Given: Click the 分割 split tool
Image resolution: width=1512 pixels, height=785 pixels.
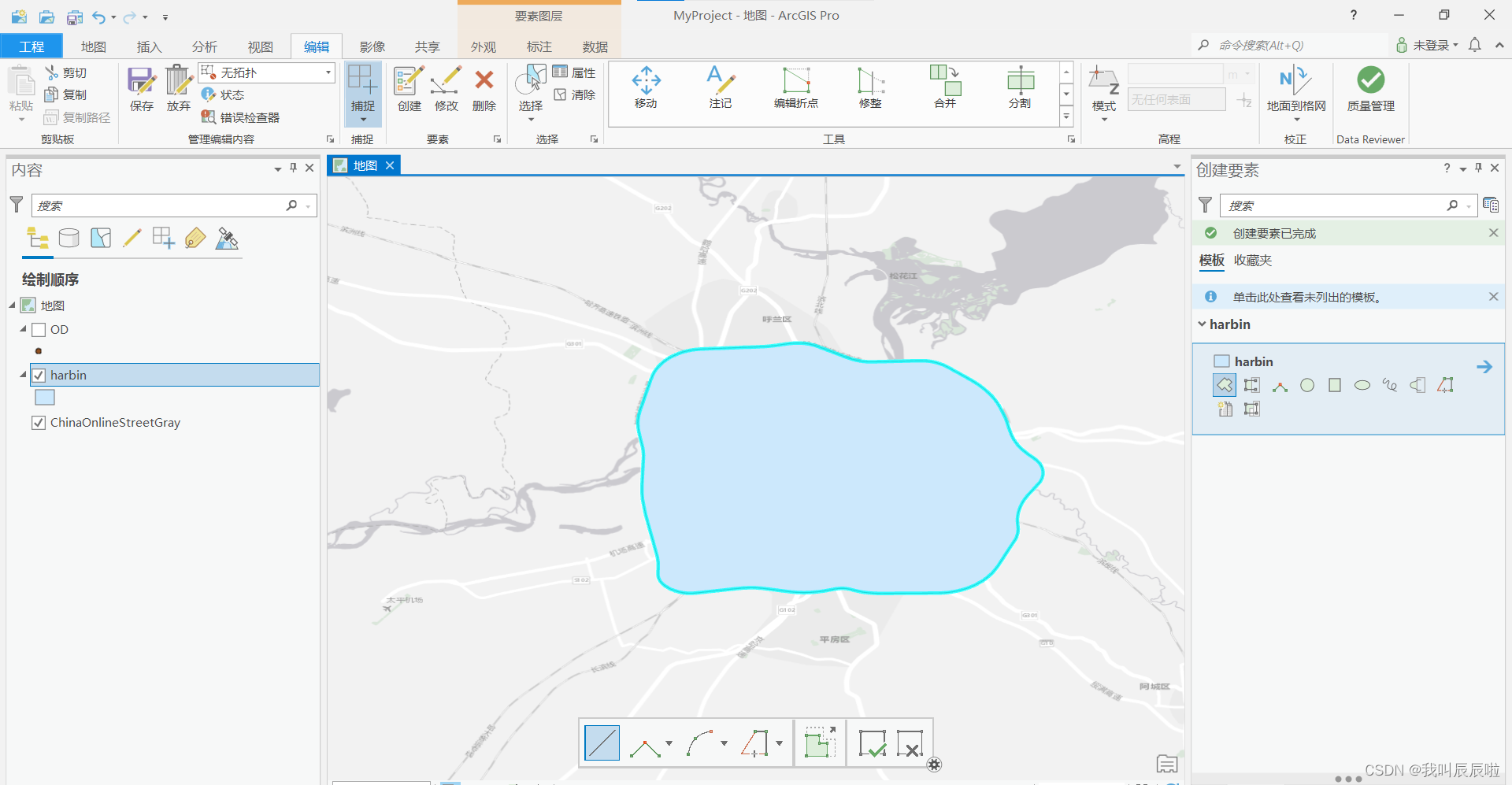Looking at the screenshot, I should click(1020, 87).
